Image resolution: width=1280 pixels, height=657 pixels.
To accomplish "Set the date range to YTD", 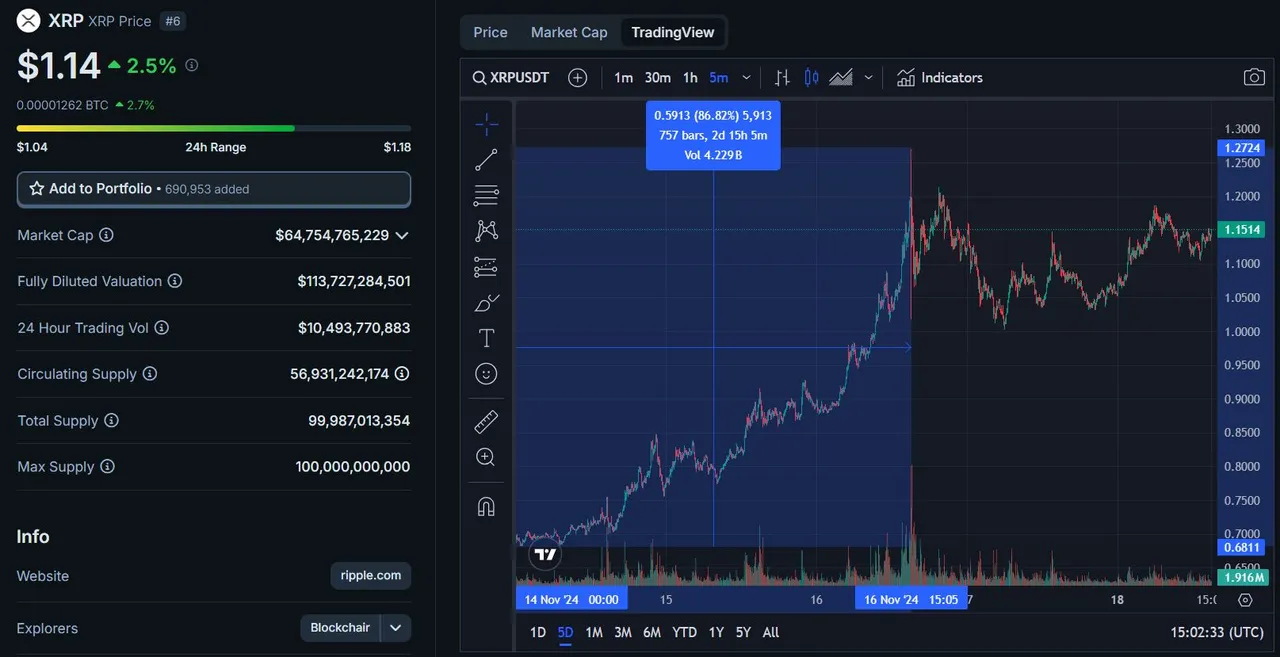I will click(x=685, y=632).
